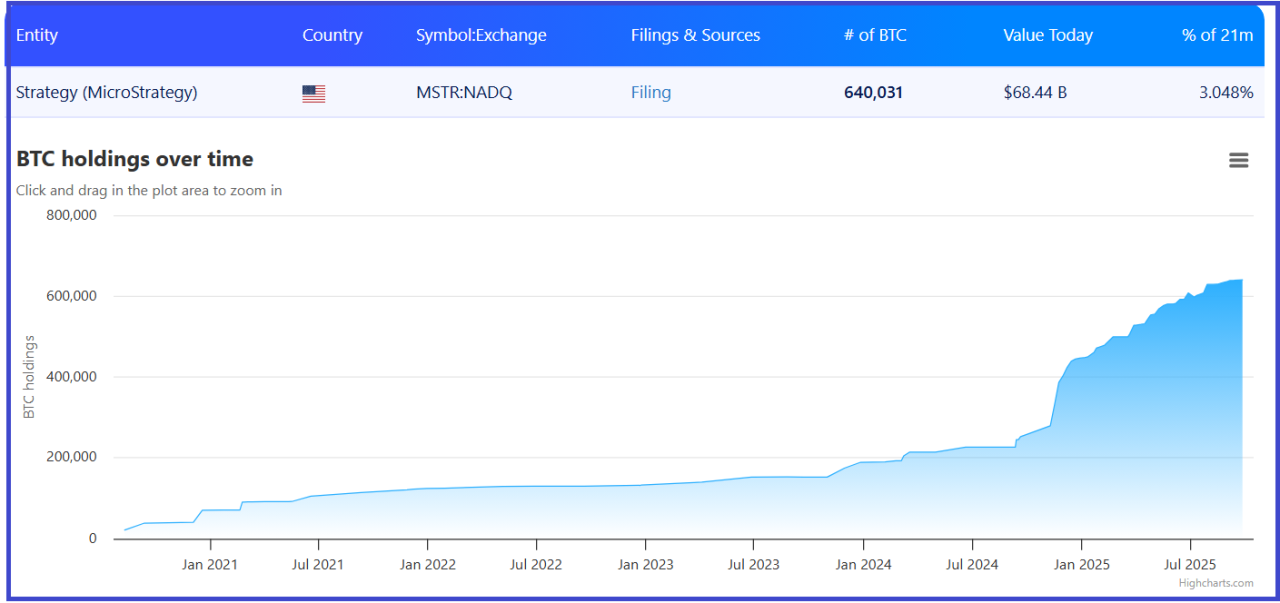Click the United States flag icon

click(x=314, y=94)
